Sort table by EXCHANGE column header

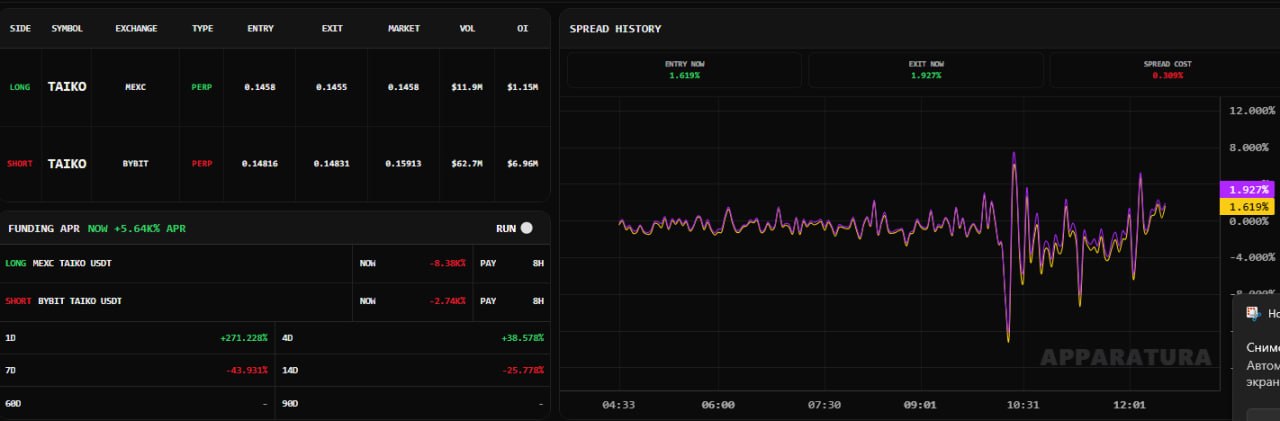[136, 29]
